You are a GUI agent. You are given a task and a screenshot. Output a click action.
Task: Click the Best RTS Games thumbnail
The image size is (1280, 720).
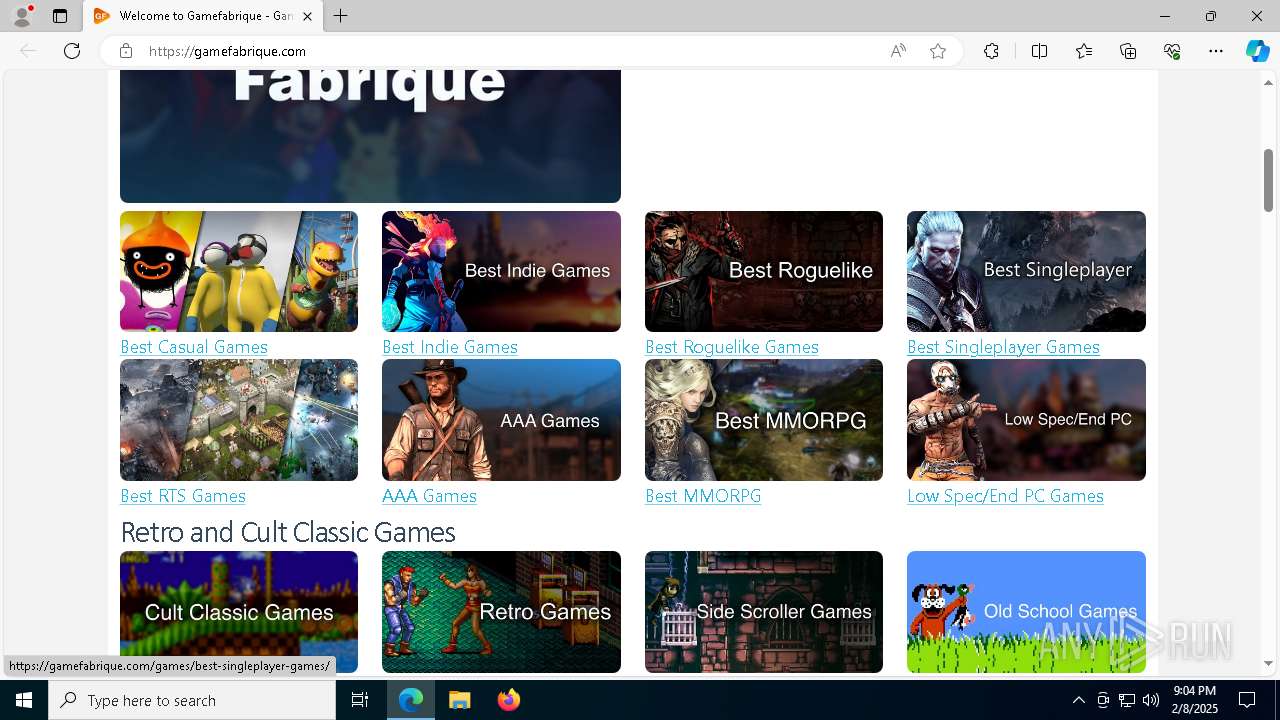click(239, 420)
